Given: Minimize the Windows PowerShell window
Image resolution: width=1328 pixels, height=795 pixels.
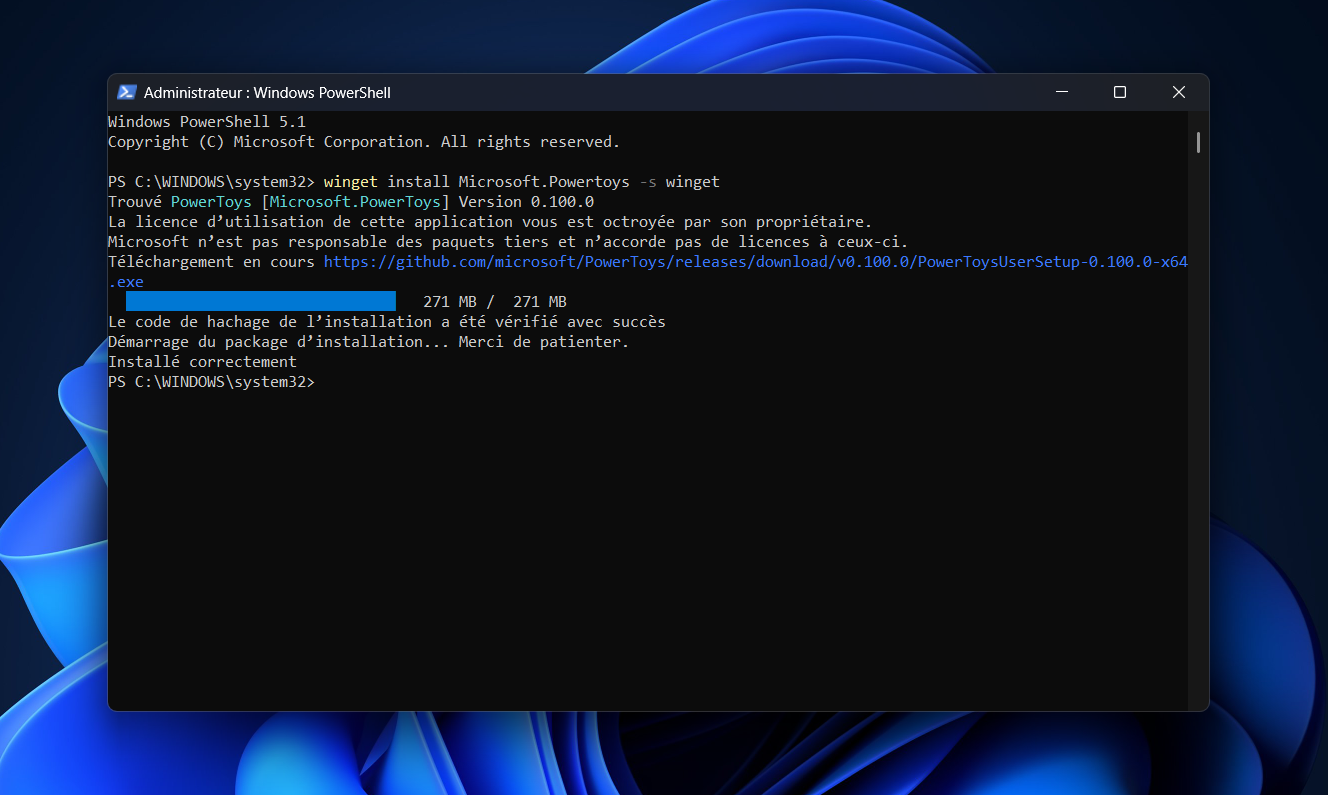Looking at the screenshot, I should click(x=1061, y=92).
